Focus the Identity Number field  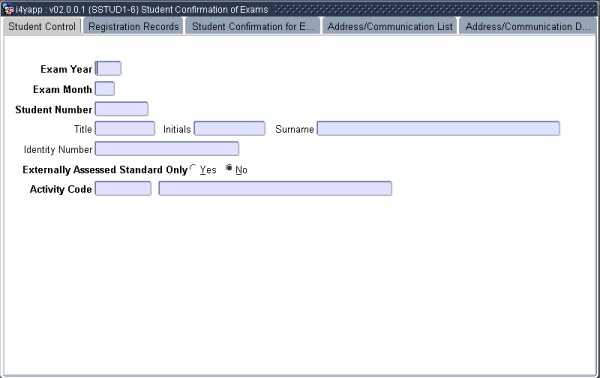point(167,149)
